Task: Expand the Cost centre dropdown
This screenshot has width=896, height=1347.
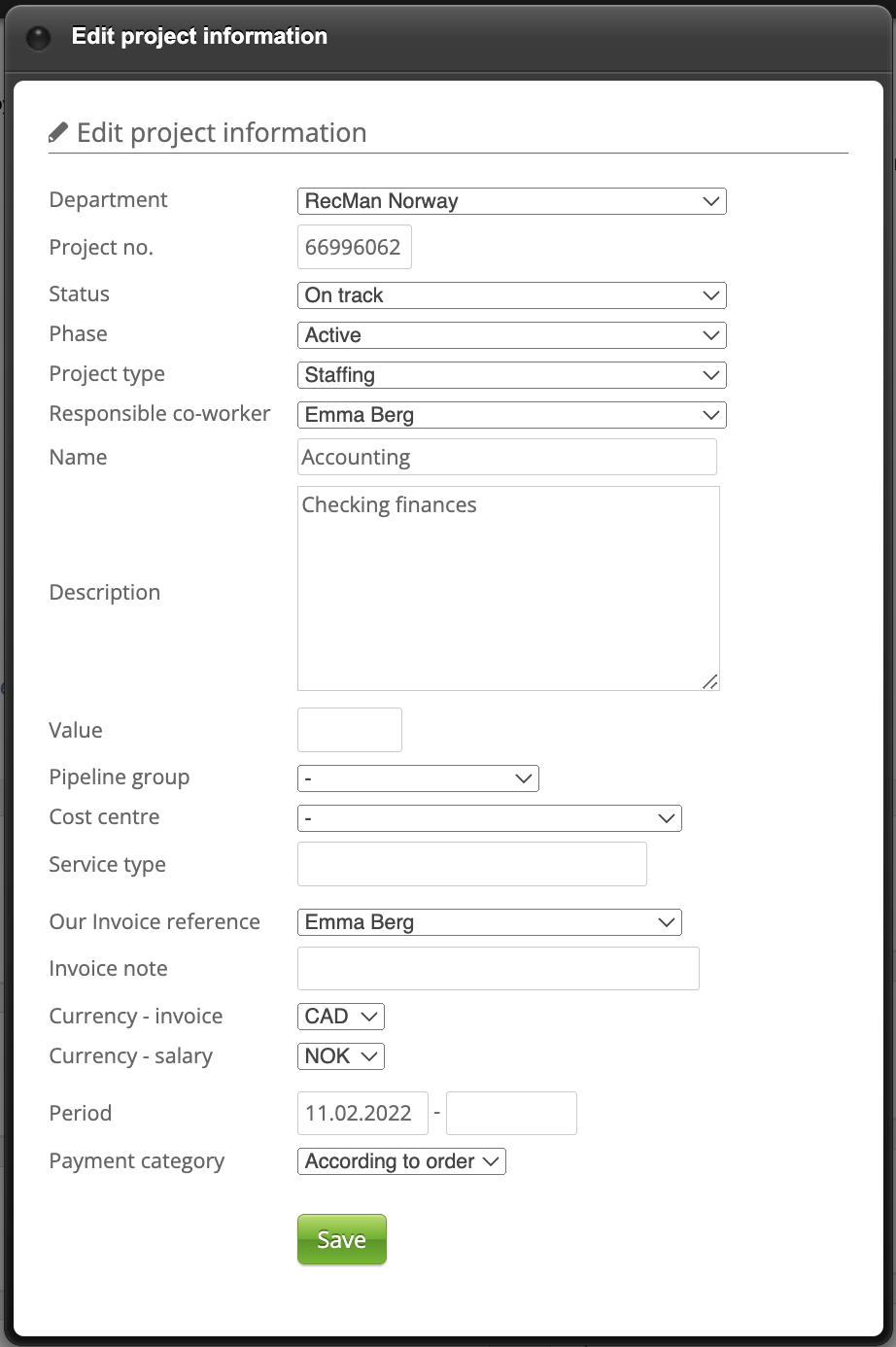Action: (x=489, y=818)
